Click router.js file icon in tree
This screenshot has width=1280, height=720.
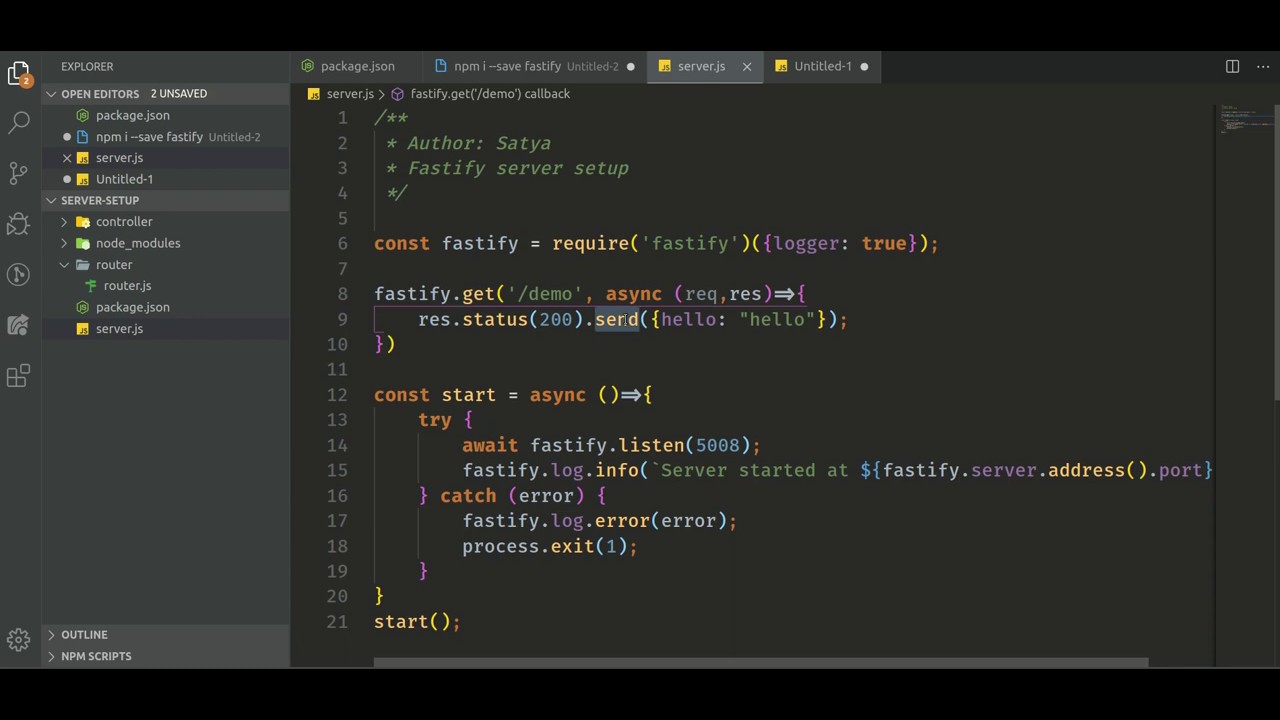tap(90, 286)
